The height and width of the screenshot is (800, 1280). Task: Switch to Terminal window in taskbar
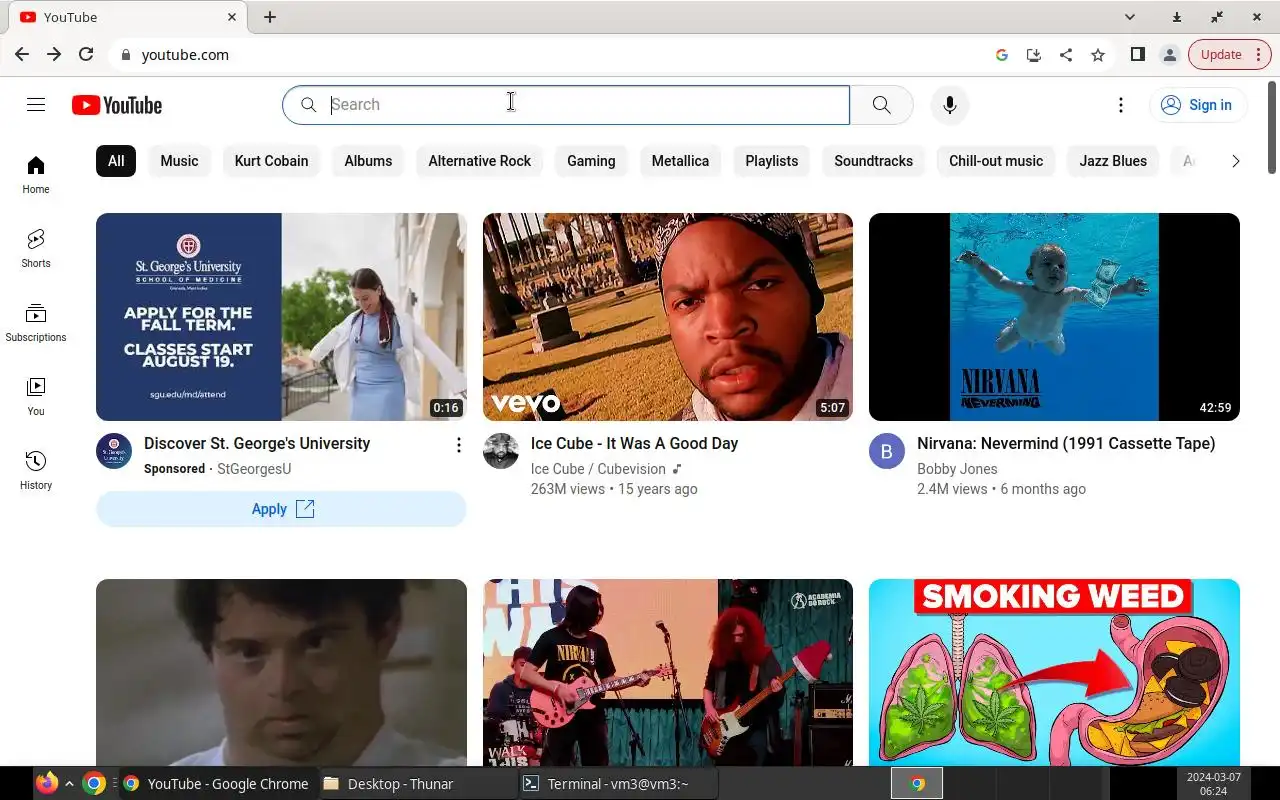click(x=618, y=784)
